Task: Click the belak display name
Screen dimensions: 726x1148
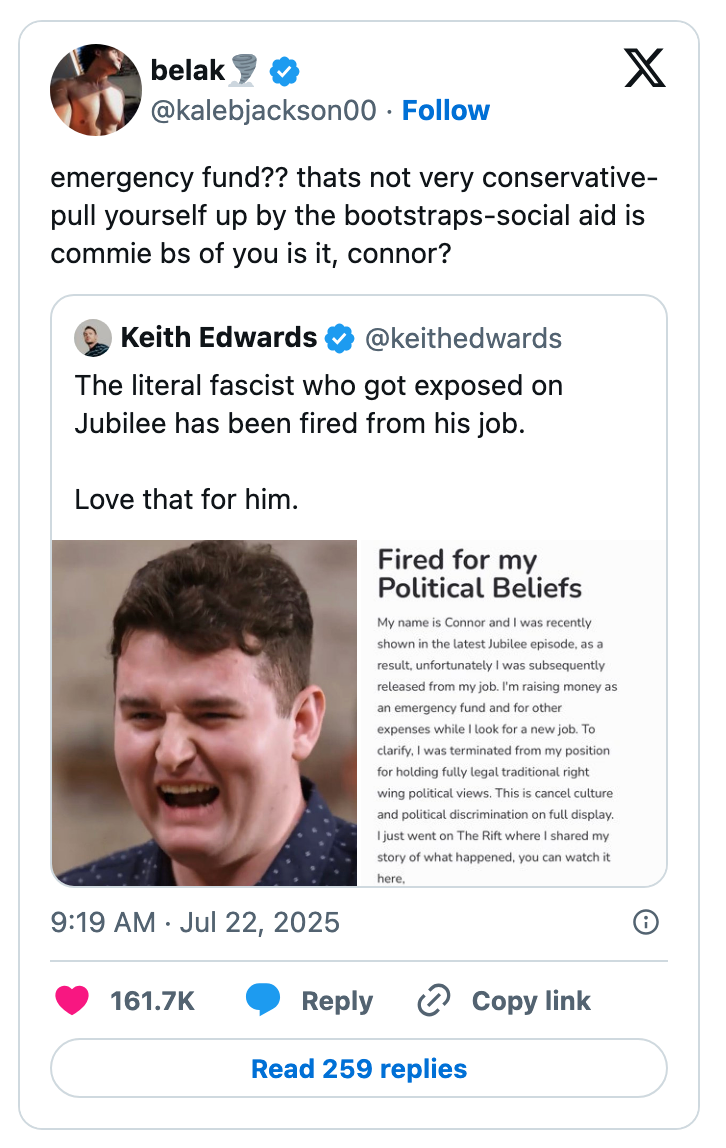Action: [x=188, y=71]
